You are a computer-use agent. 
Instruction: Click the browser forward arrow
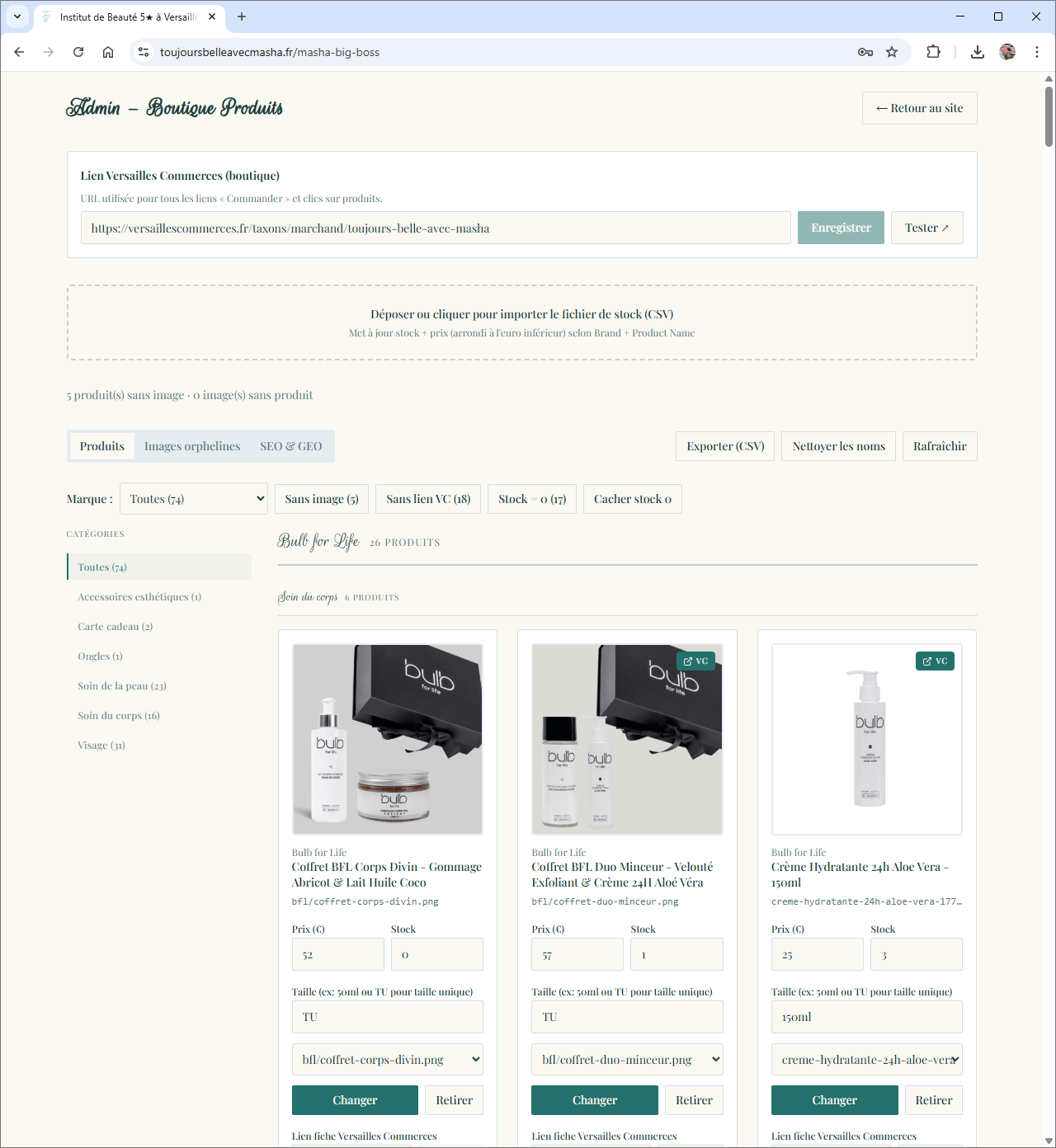49,52
